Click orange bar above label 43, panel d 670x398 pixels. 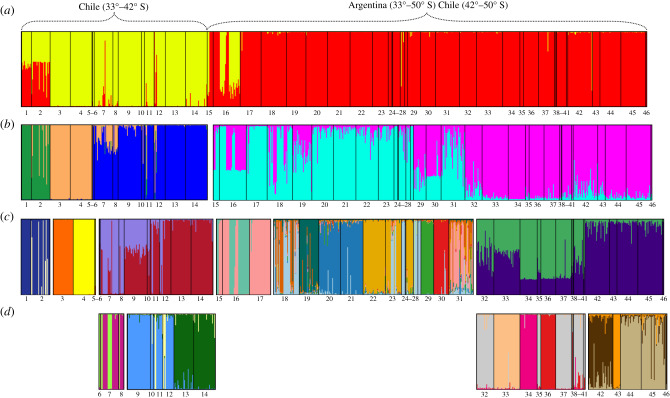pos(617,351)
